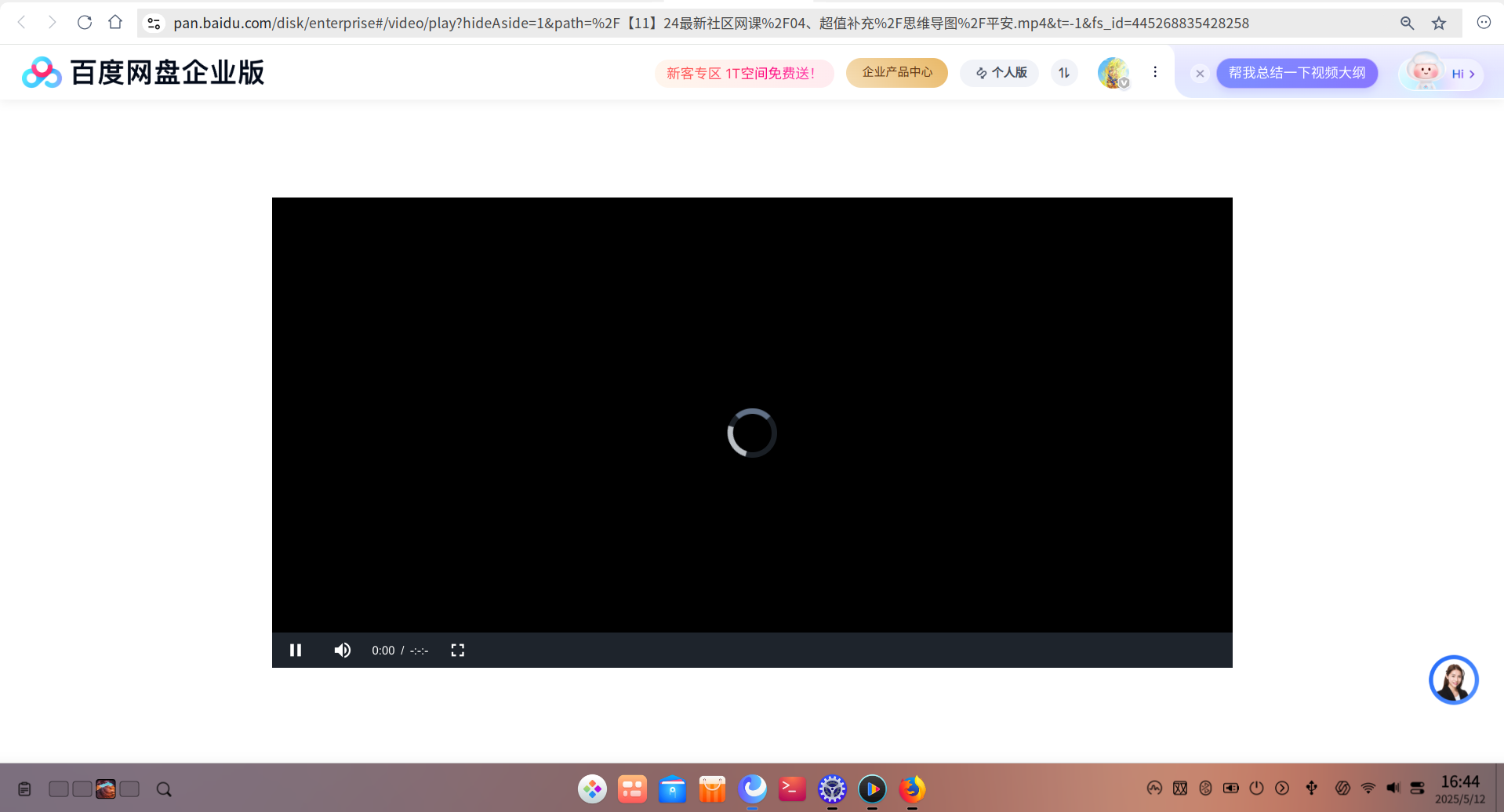Viewport: 1504px width, 812px height.
Task: Launch Firefox from the dock
Action: [x=912, y=788]
